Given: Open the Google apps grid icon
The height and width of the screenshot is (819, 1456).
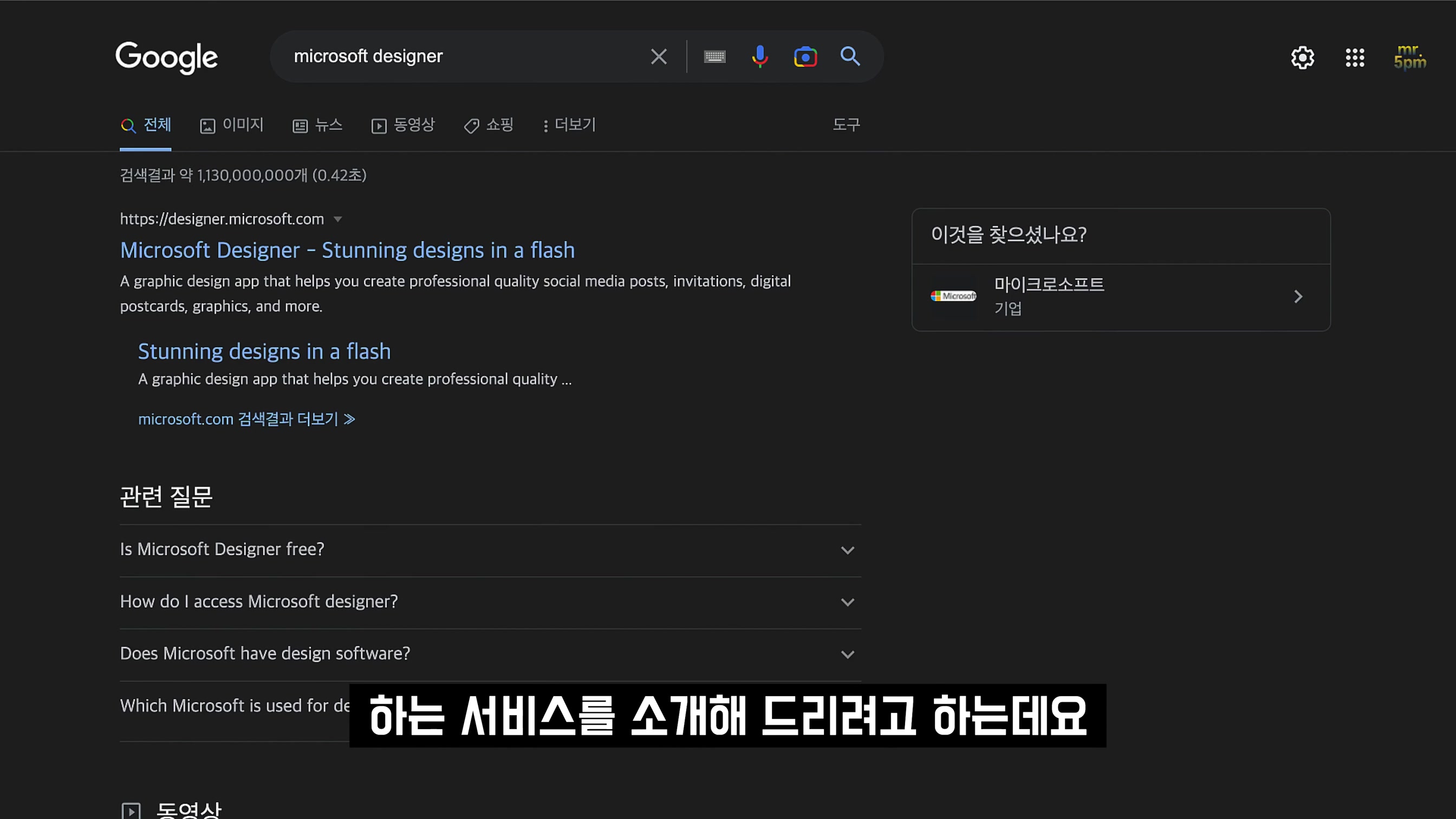Looking at the screenshot, I should [x=1355, y=57].
